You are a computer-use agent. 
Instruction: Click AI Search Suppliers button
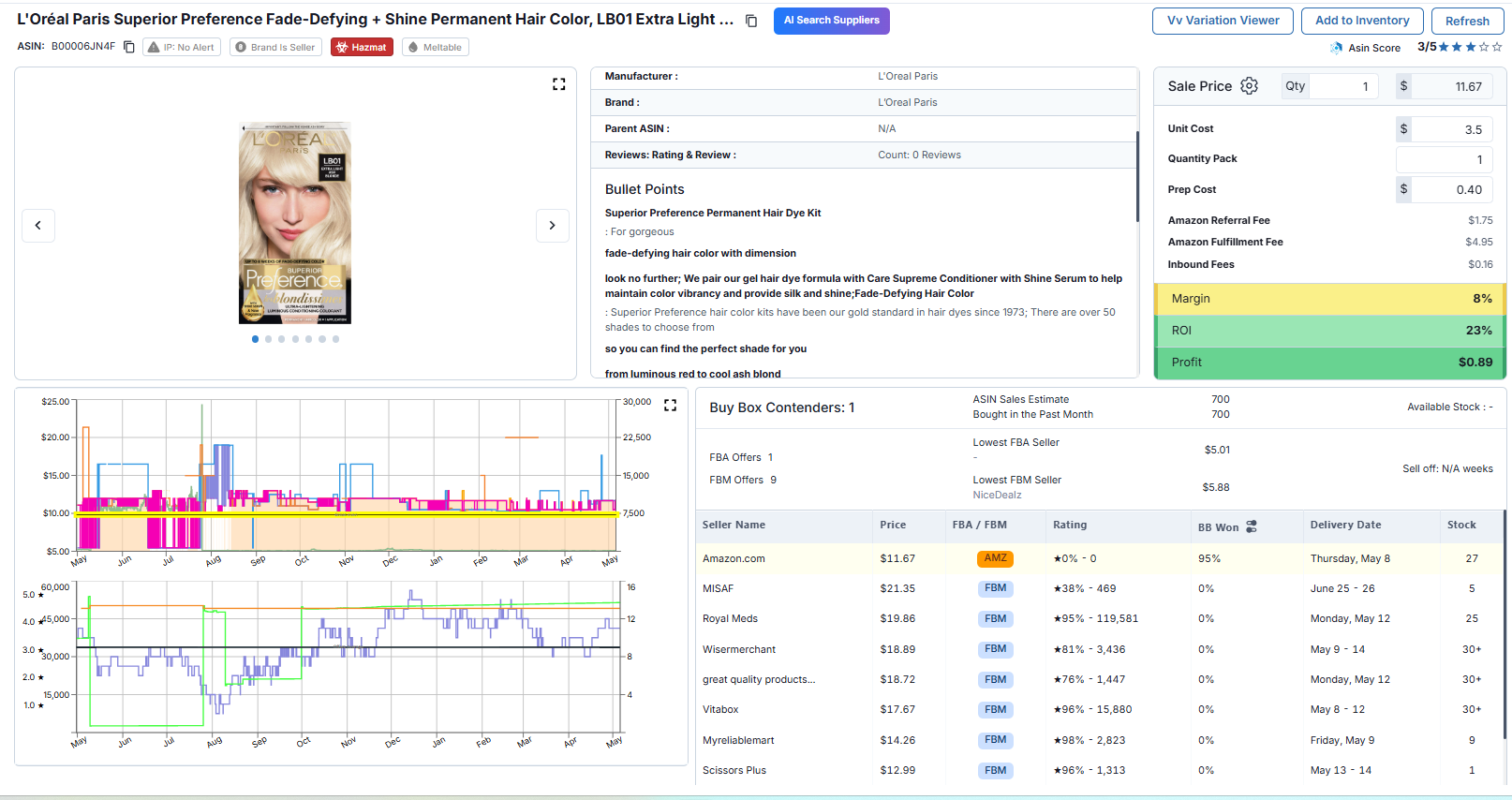pos(832,21)
